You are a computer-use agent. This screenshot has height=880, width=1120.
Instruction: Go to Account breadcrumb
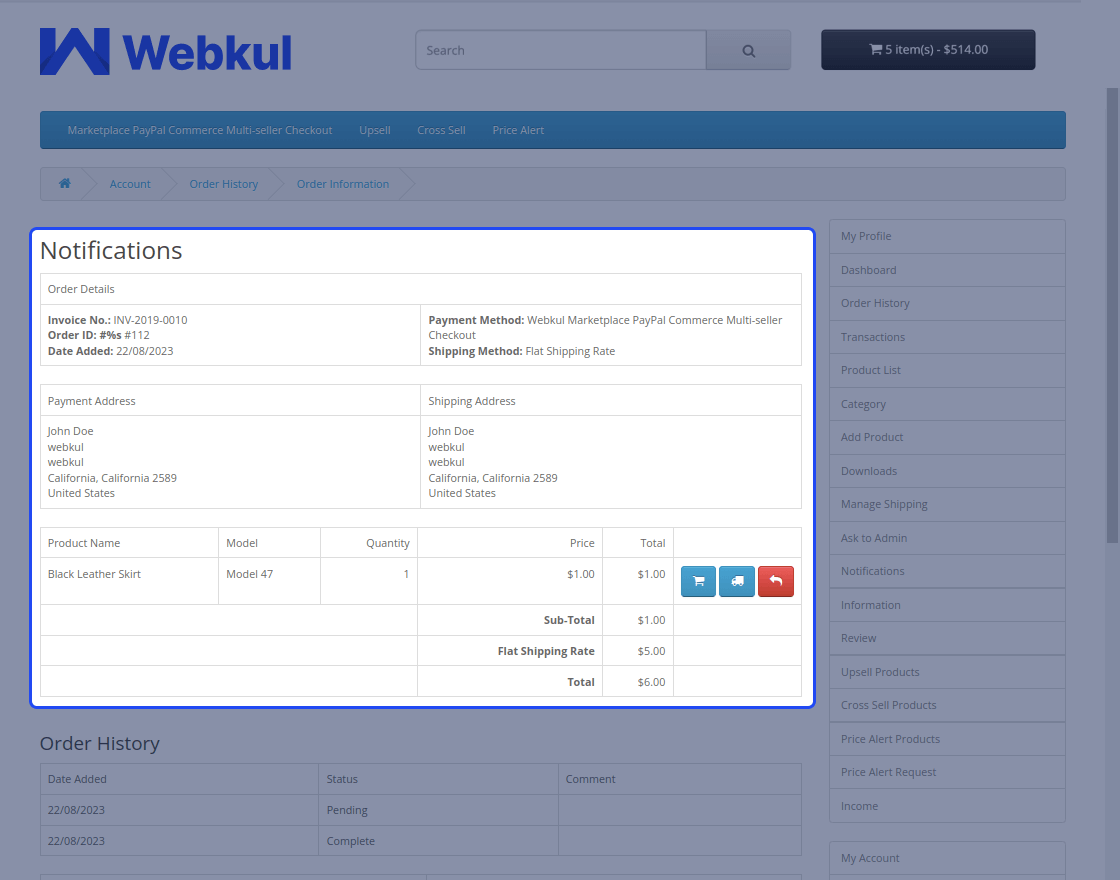(x=130, y=184)
